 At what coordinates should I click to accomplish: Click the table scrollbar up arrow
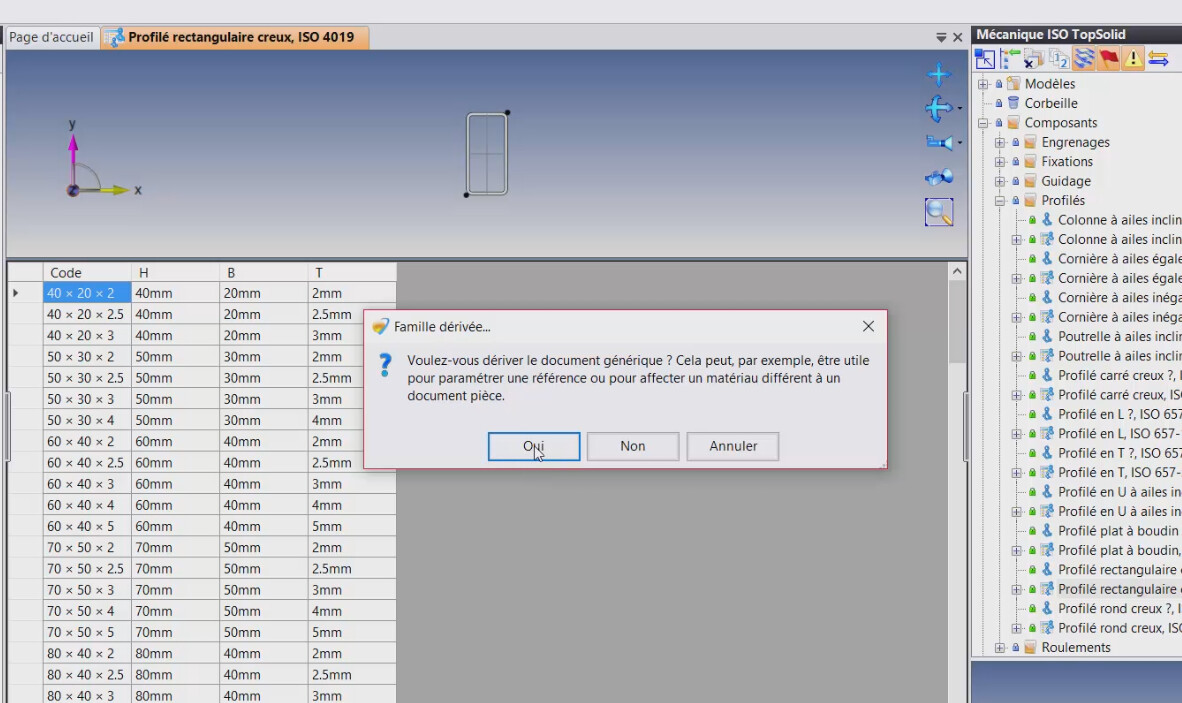[x=957, y=271]
